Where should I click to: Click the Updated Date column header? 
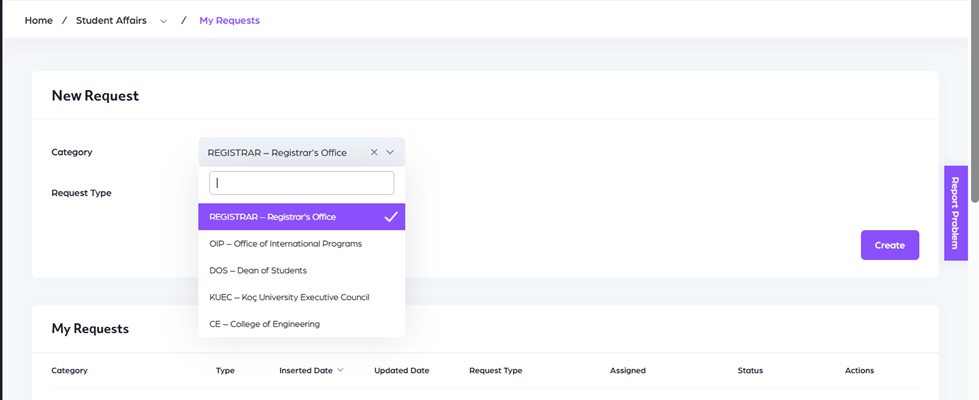coord(401,370)
